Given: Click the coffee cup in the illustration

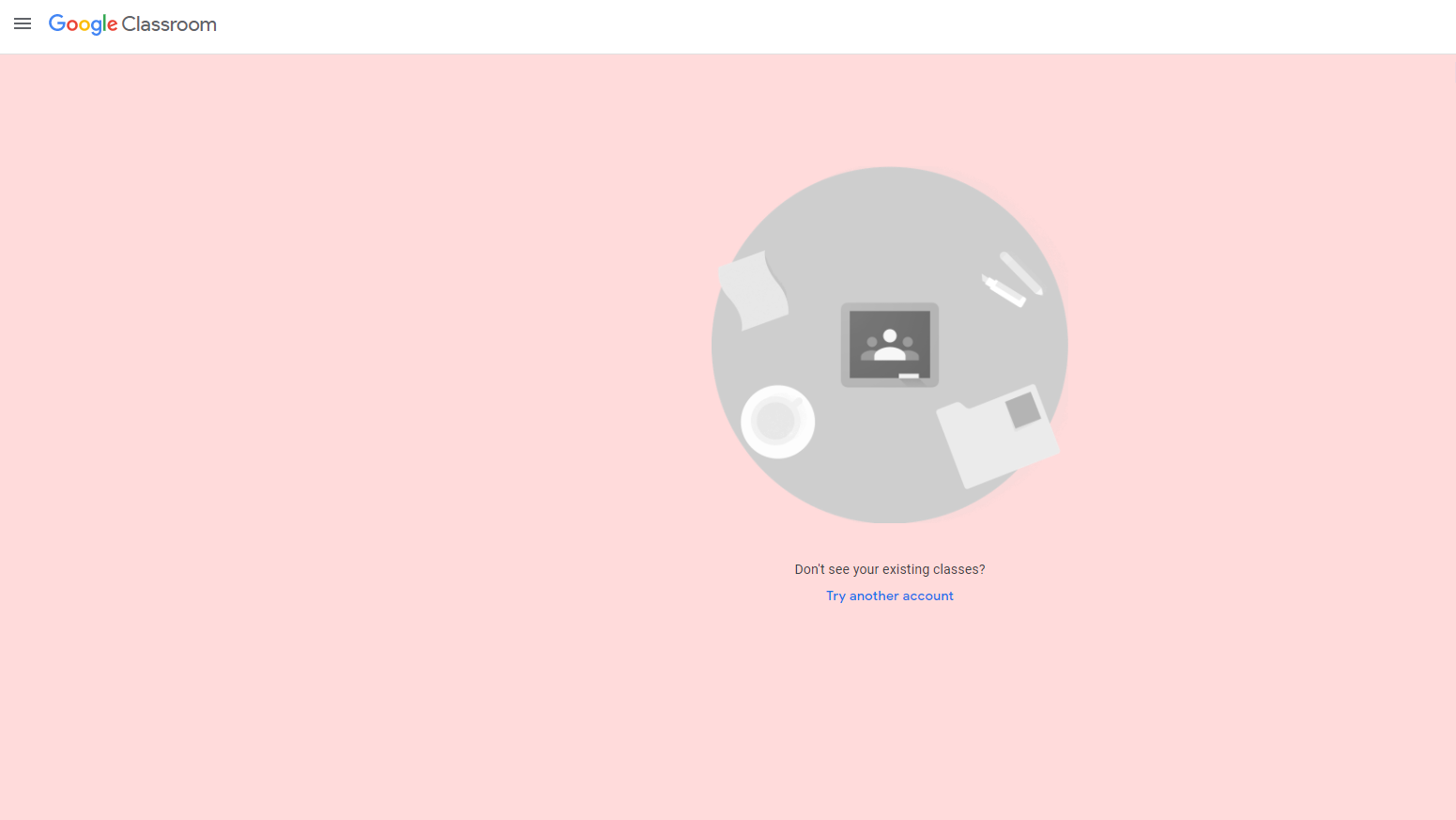Looking at the screenshot, I should point(777,422).
